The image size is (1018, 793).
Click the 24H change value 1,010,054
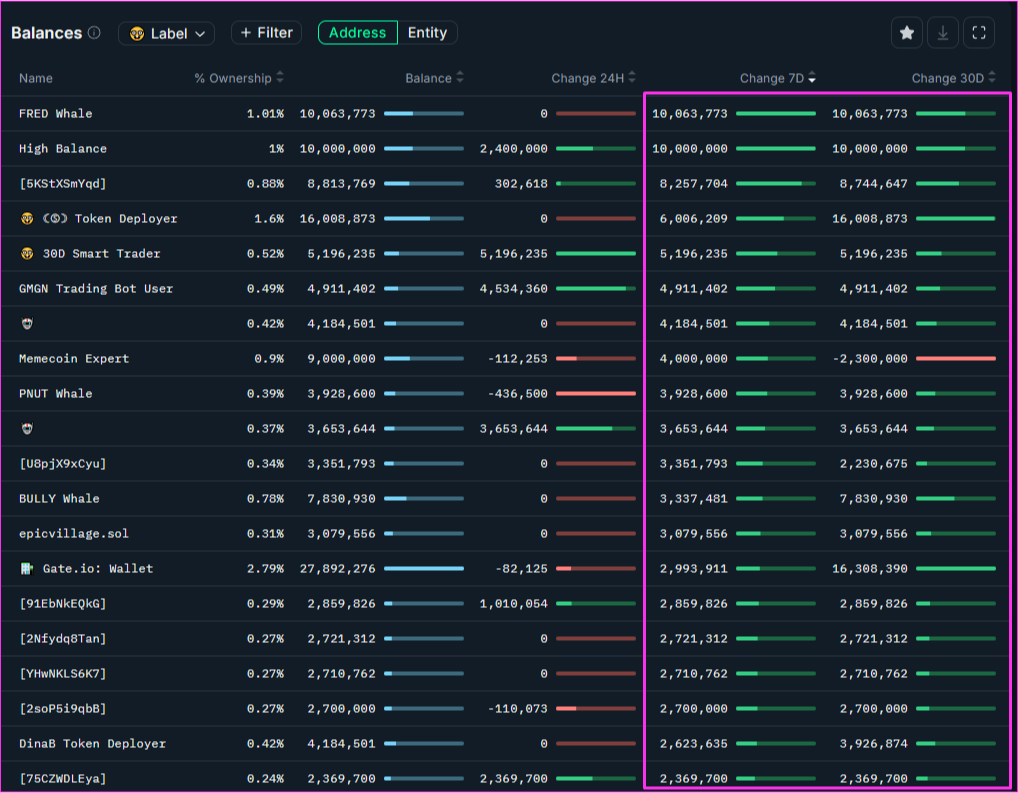tap(514, 604)
